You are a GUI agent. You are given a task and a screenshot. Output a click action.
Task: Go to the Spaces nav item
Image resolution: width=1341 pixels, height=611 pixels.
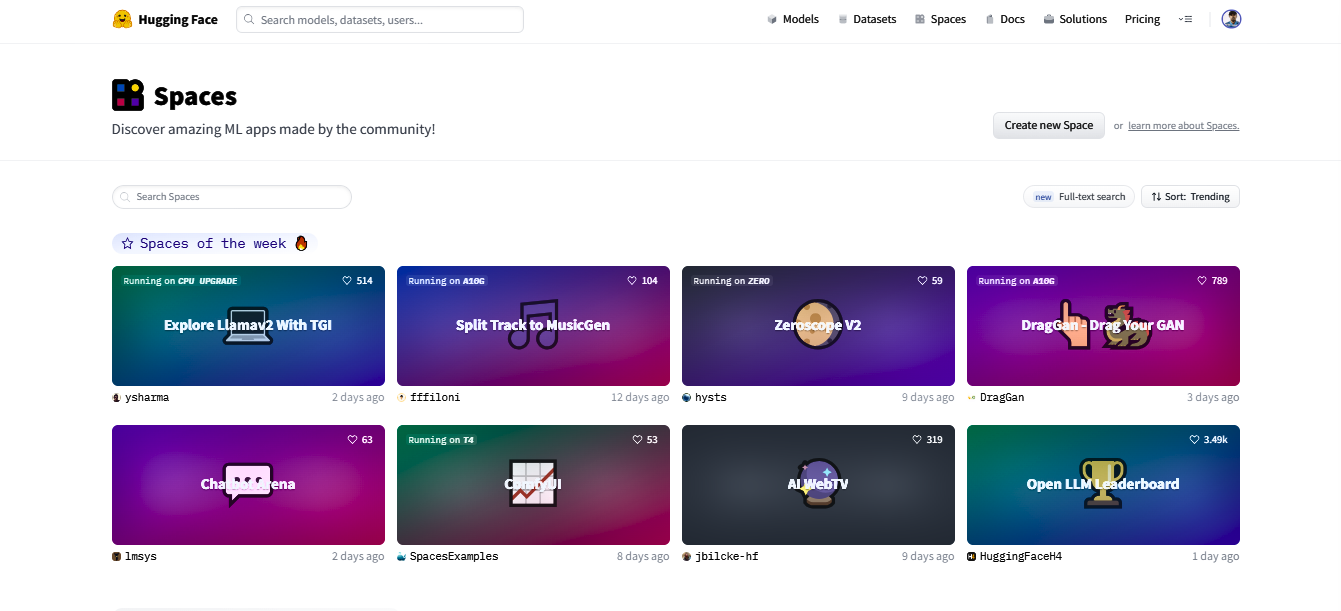[940, 19]
